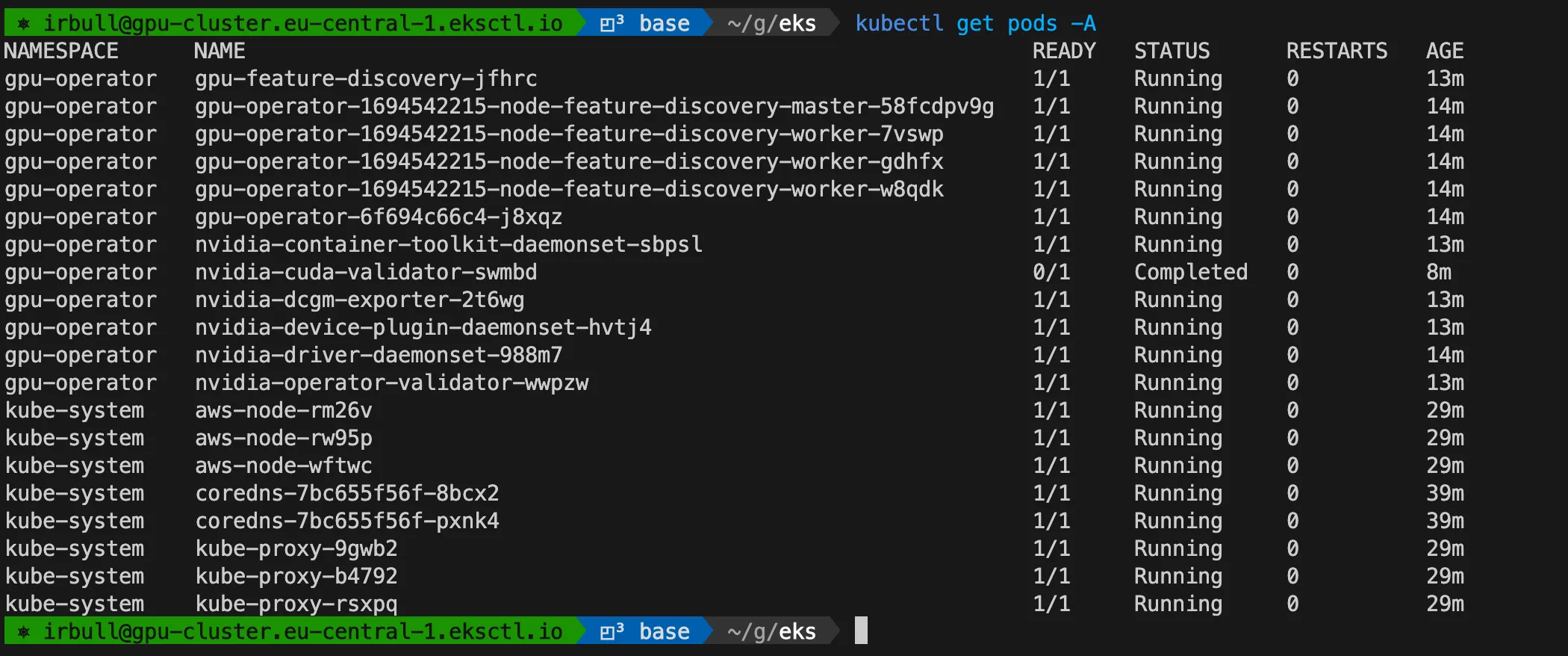Screen dimensions: 1568x656
Task: Click the kubectl command word
Action: 899,24
